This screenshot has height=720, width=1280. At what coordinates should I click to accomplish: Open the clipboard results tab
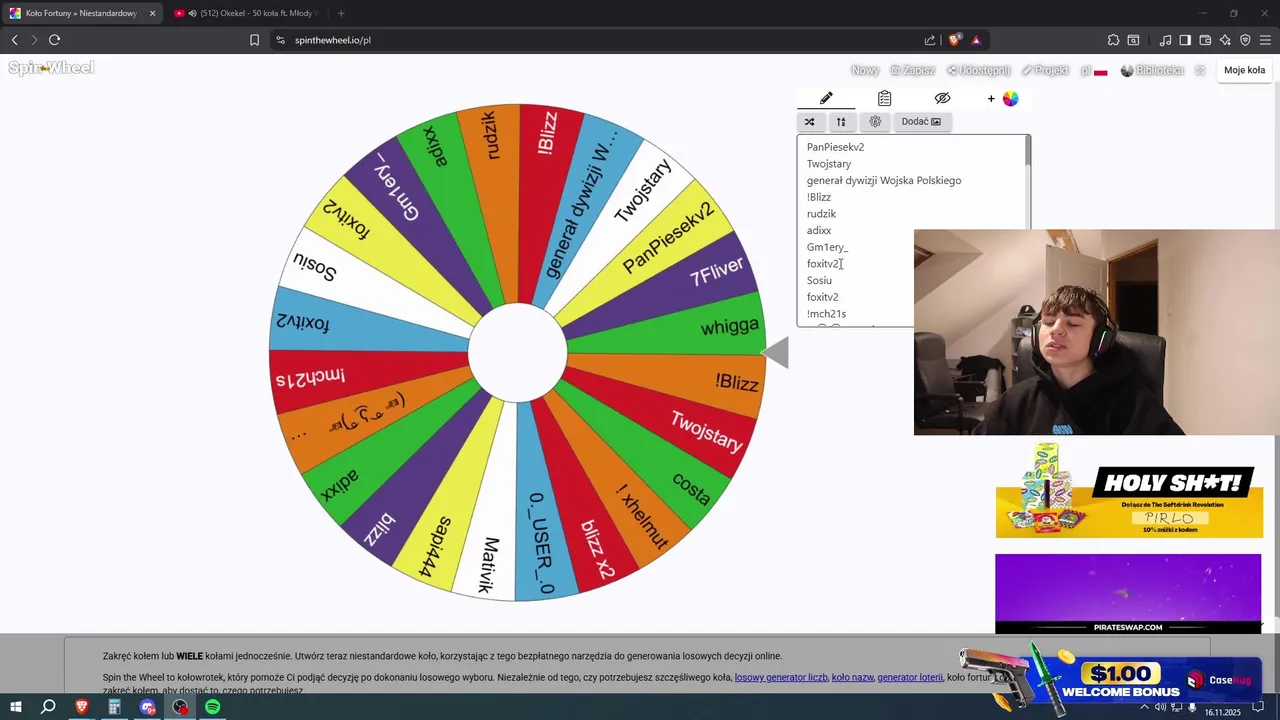point(884,98)
